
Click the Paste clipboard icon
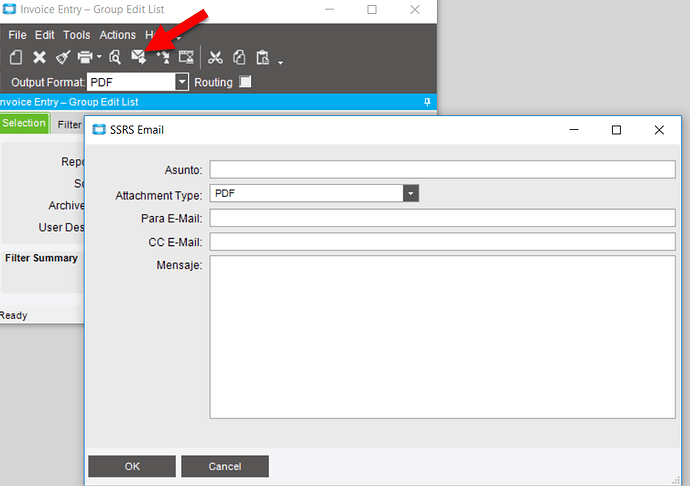tap(263, 57)
